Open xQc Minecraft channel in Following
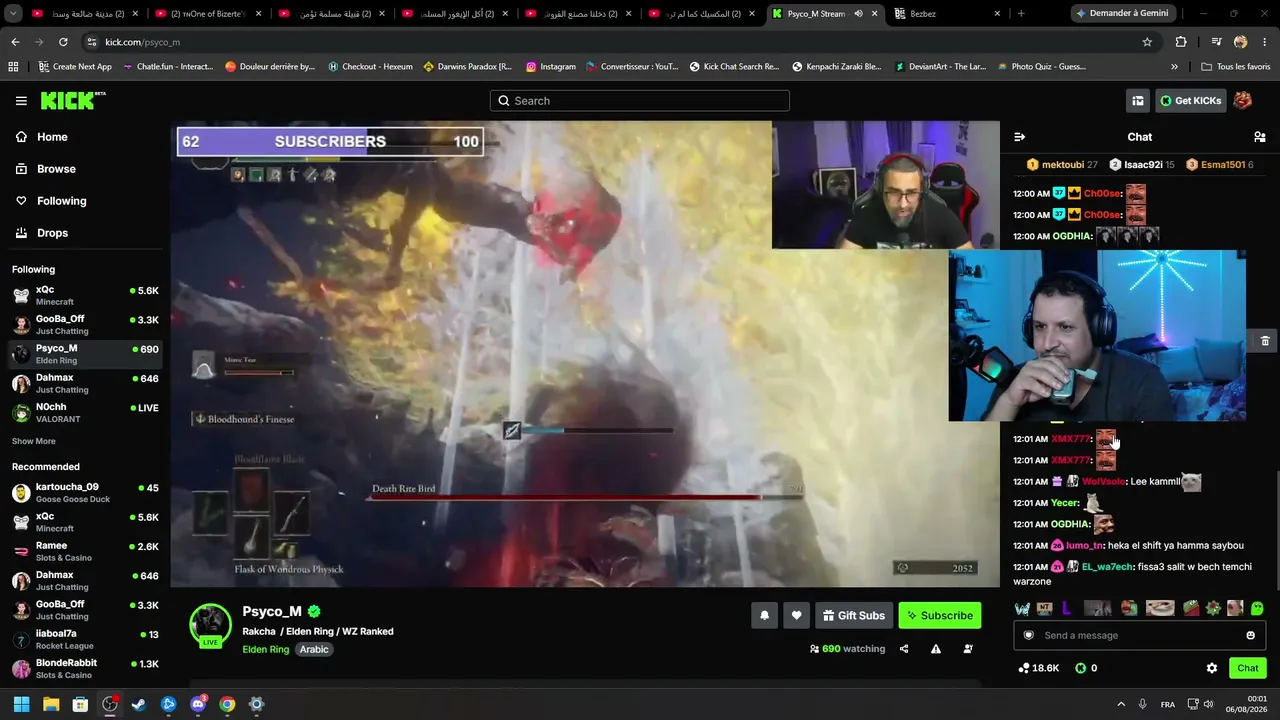This screenshot has width=1280, height=720. coord(85,295)
